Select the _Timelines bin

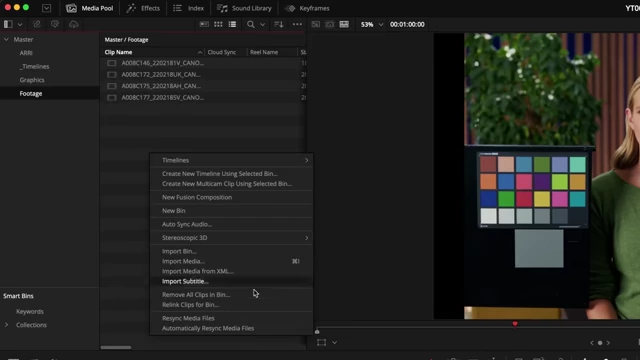tap(35, 67)
